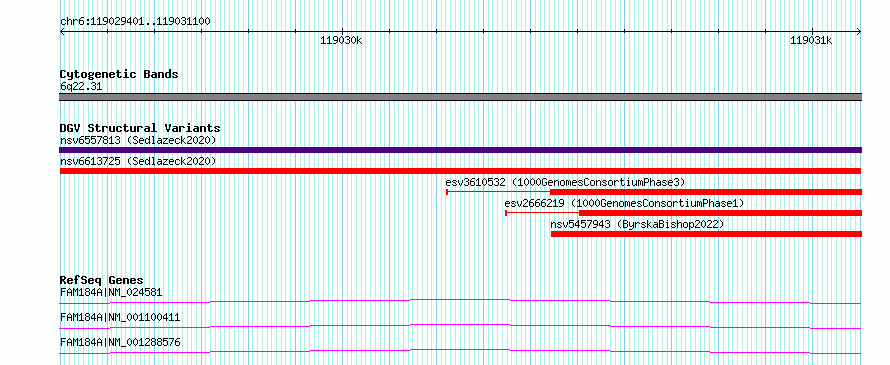890x365 pixels.
Task: Open the esv3610532 (1000GenomesConsortiumPhase3) label
Action: click(x=565, y=182)
